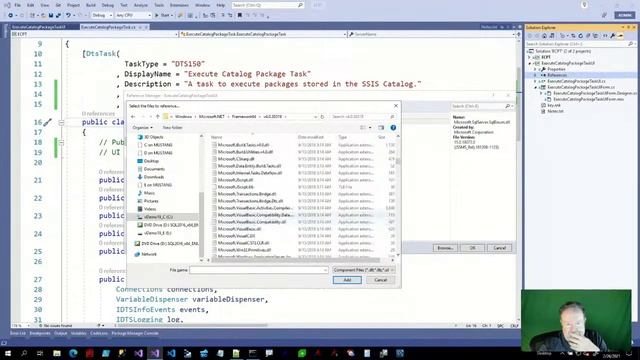Select Microsoft.VisualBasic.dll in the file list
Screen dimensions: 640x360
tap(239, 229)
